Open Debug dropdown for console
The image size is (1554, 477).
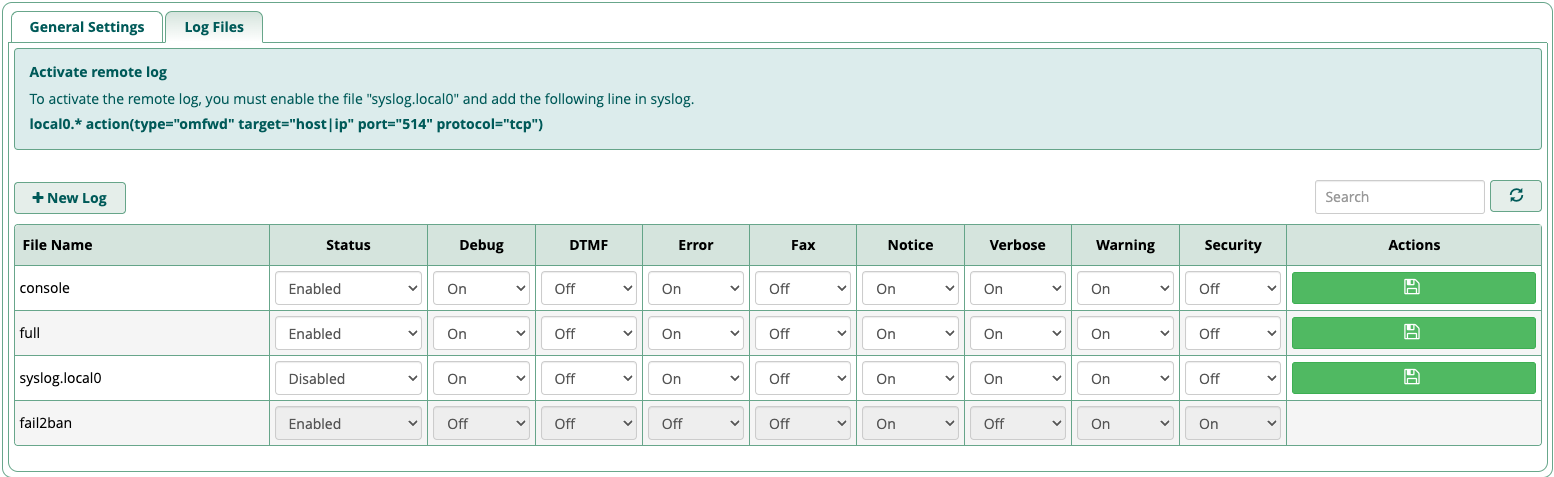(481, 288)
